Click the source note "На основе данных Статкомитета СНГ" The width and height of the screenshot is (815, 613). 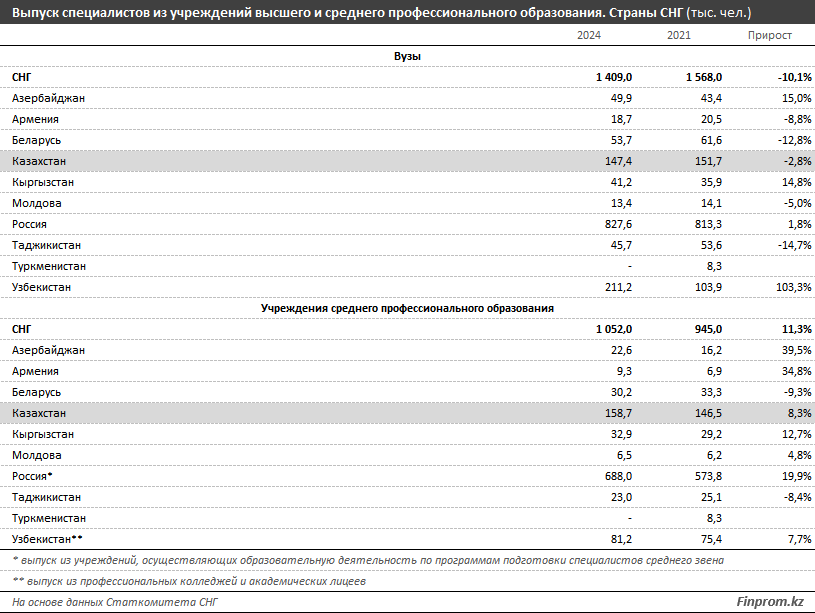[x=114, y=602]
